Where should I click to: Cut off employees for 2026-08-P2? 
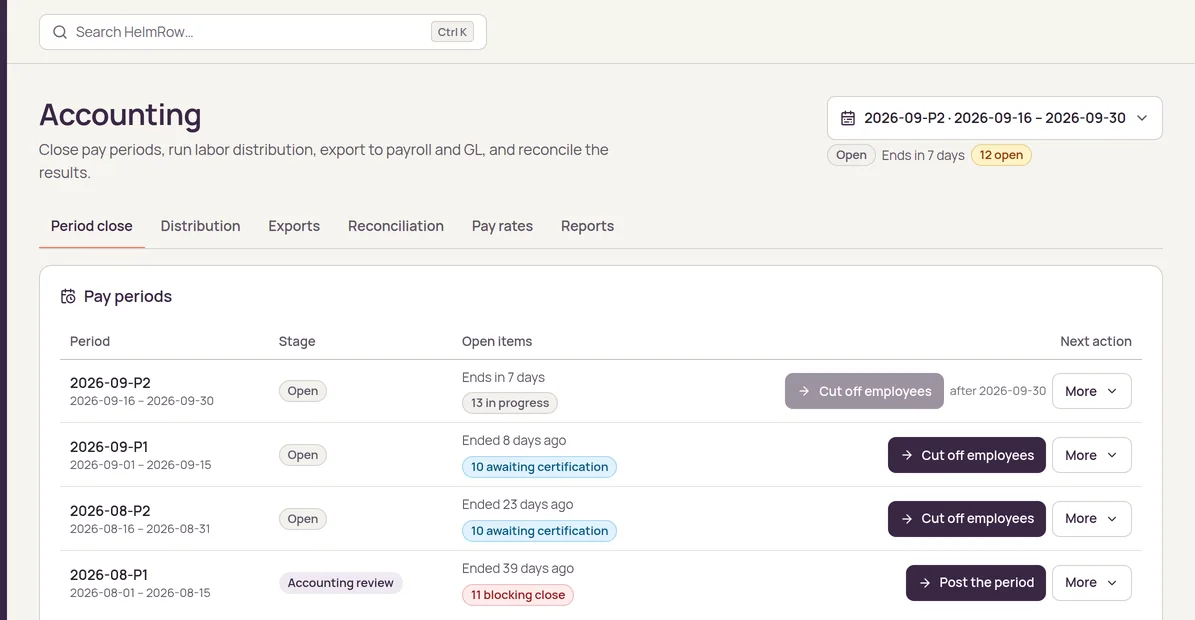tap(966, 519)
